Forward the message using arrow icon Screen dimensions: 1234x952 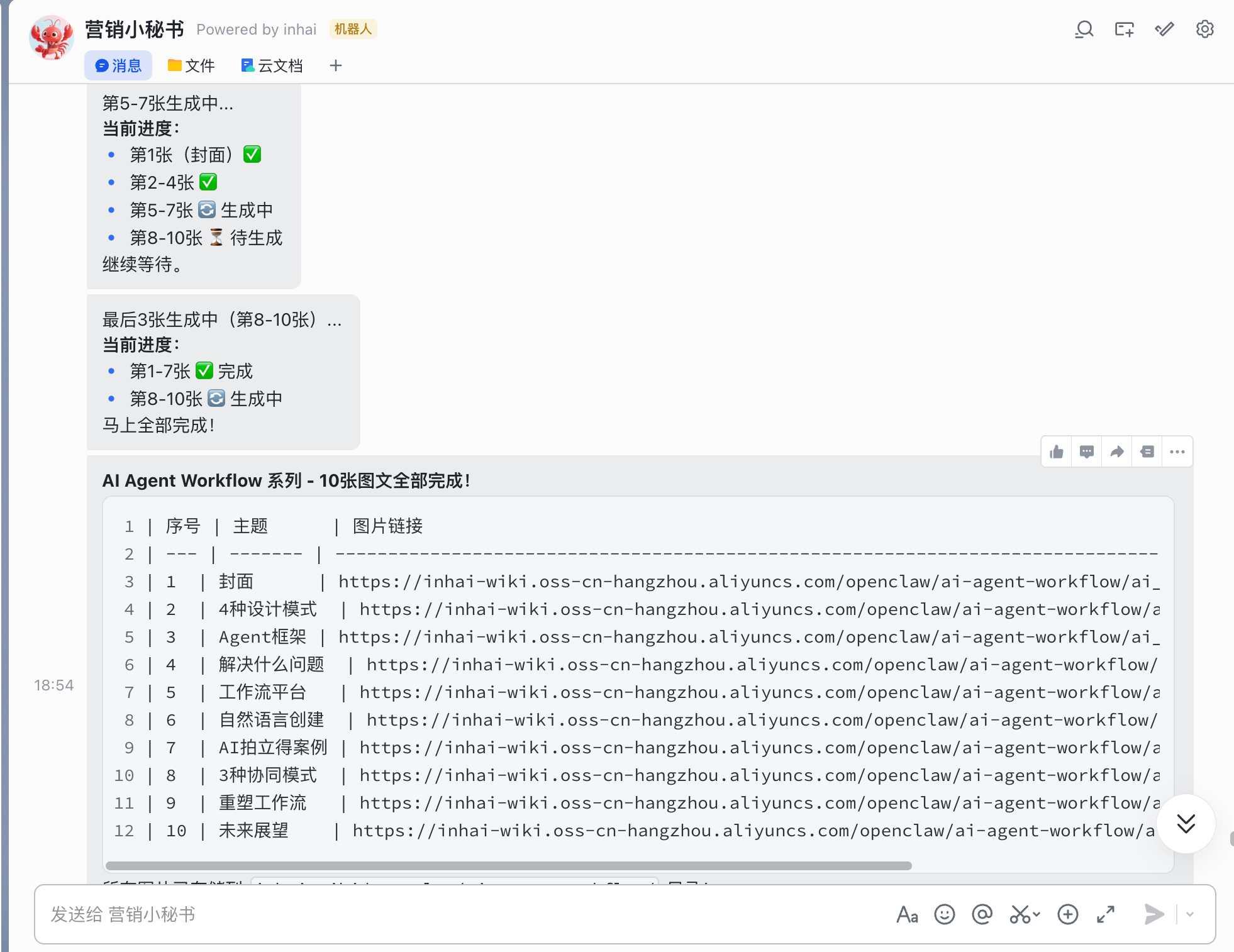point(1117,451)
